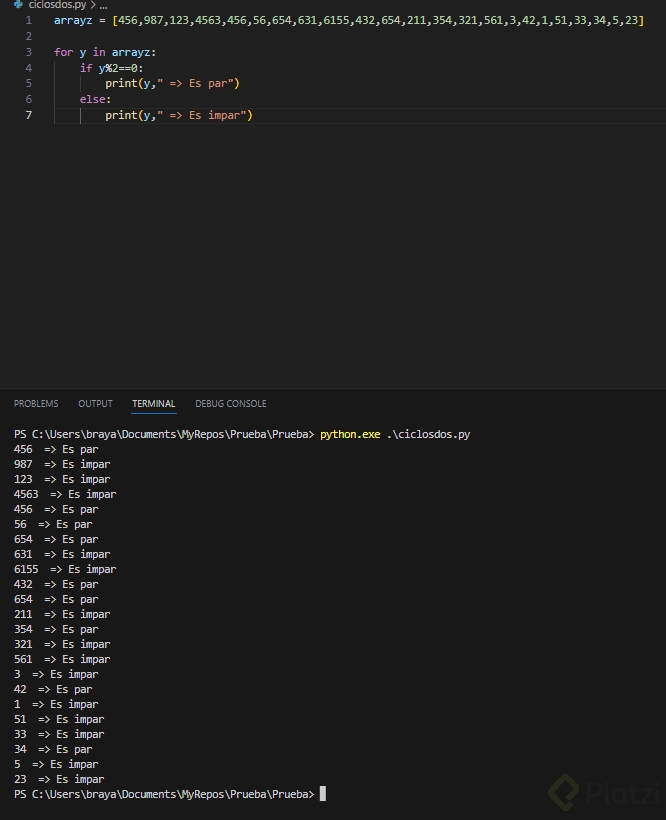Place cursor on the arrayz variable definition

pyautogui.click(x=73, y=20)
